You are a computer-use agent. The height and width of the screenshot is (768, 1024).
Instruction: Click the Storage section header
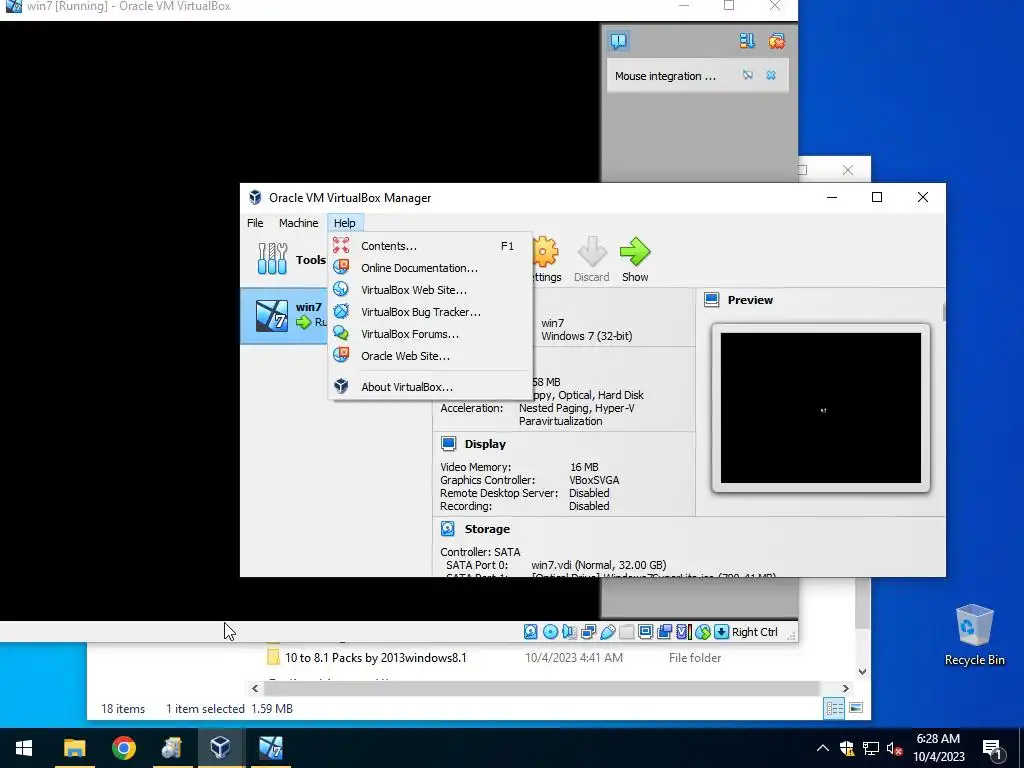point(487,529)
